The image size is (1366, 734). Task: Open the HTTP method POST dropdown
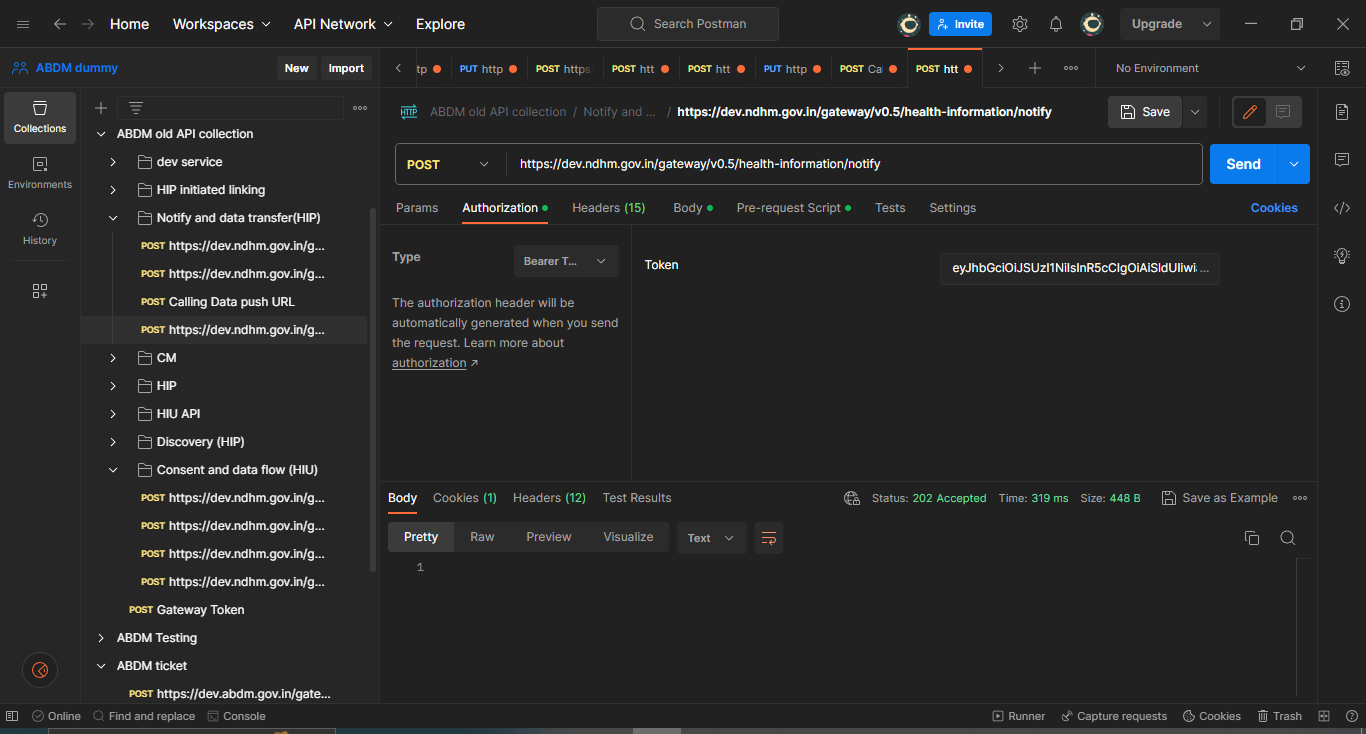450,164
